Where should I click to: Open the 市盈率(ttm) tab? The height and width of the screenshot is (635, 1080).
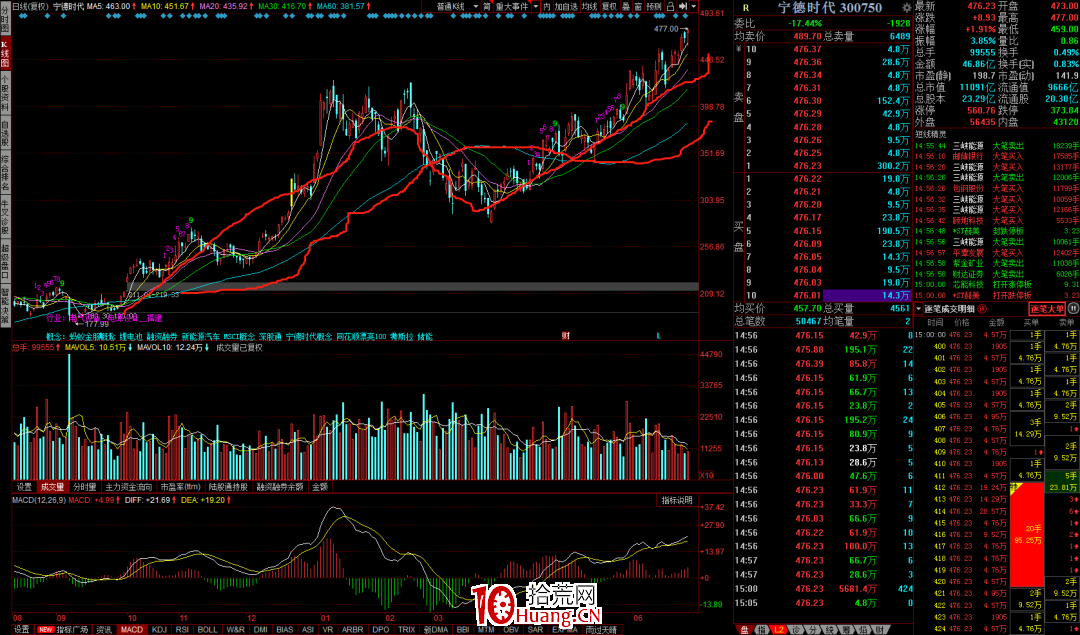pyautogui.click(x=181, y=487)
